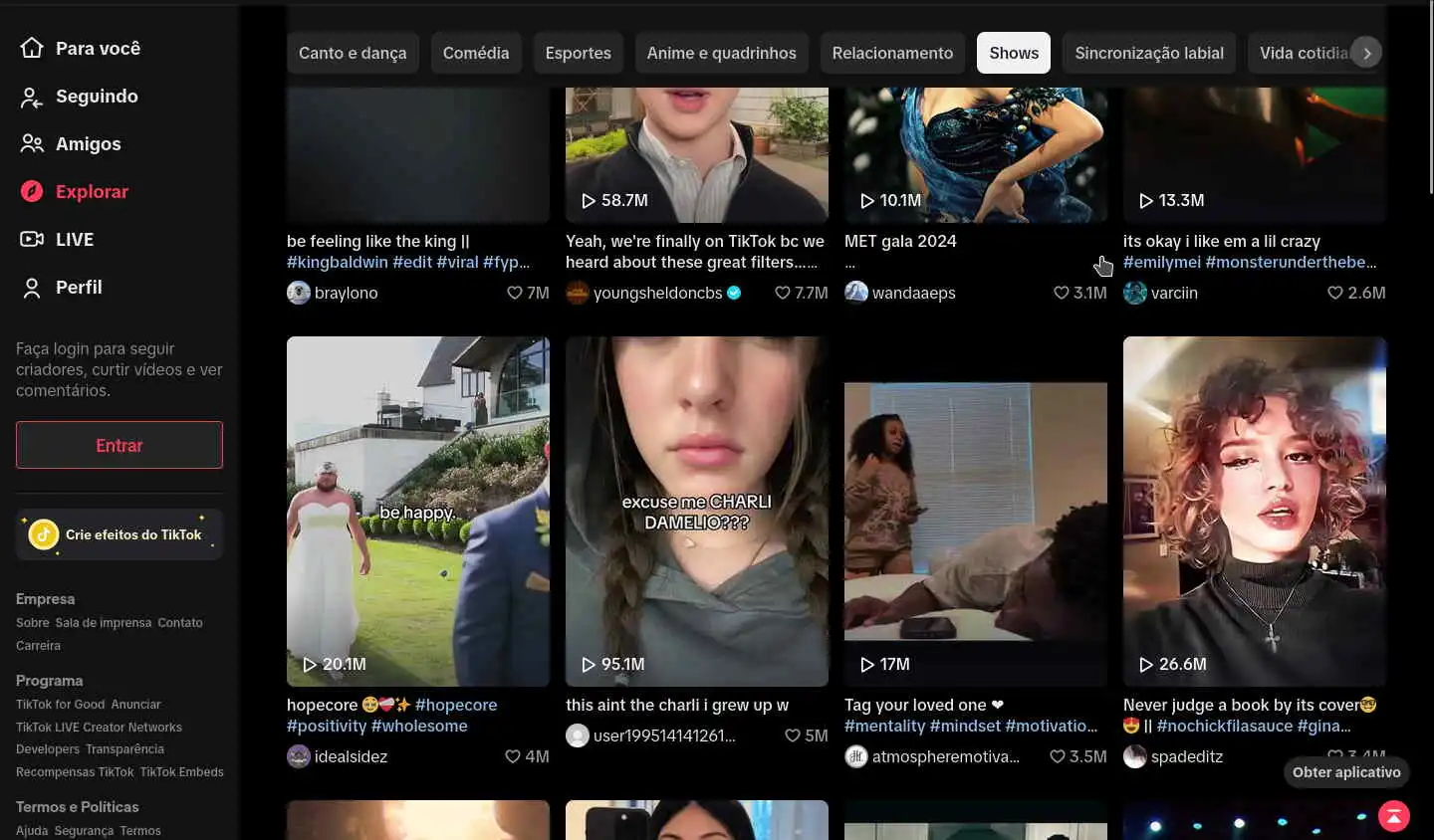Click varciin profile avatar

coord(1135,293)
